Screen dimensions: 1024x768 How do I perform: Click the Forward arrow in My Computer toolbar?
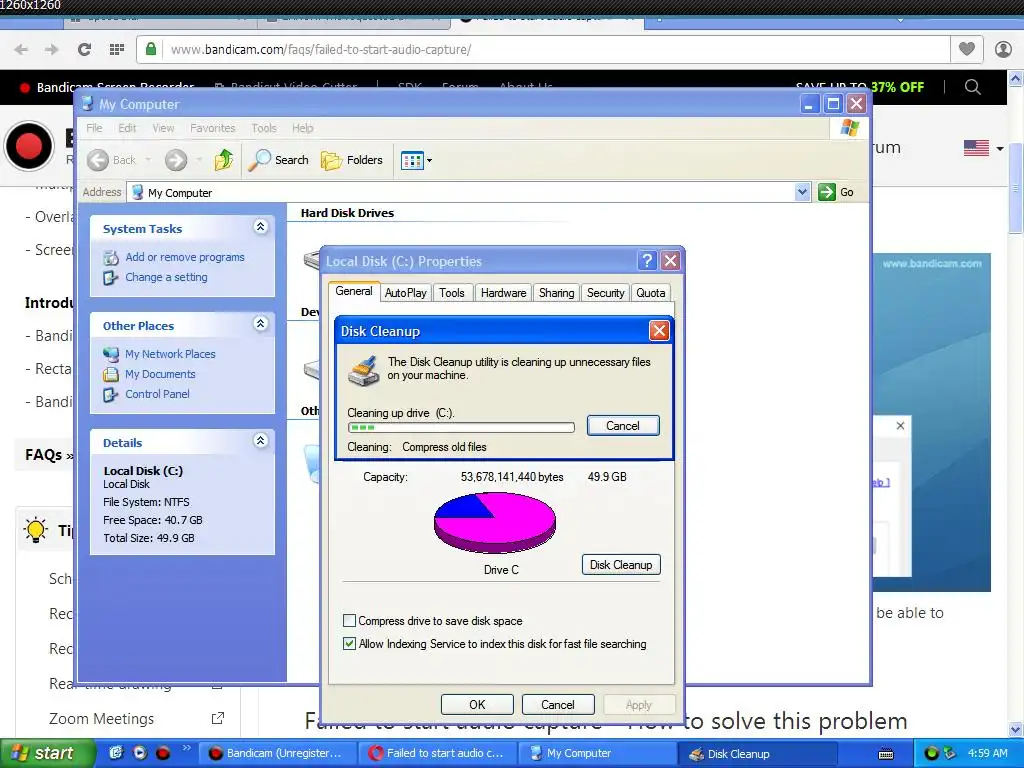point(176,160)
